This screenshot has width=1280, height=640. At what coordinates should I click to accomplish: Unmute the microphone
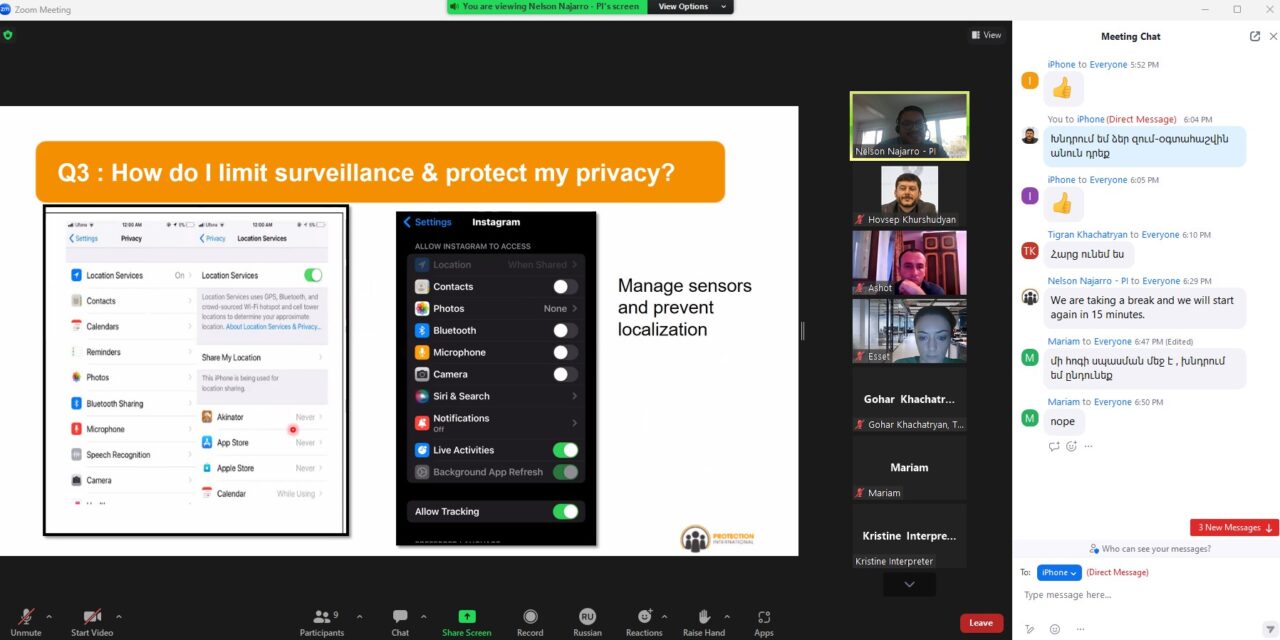pos(26,617)
